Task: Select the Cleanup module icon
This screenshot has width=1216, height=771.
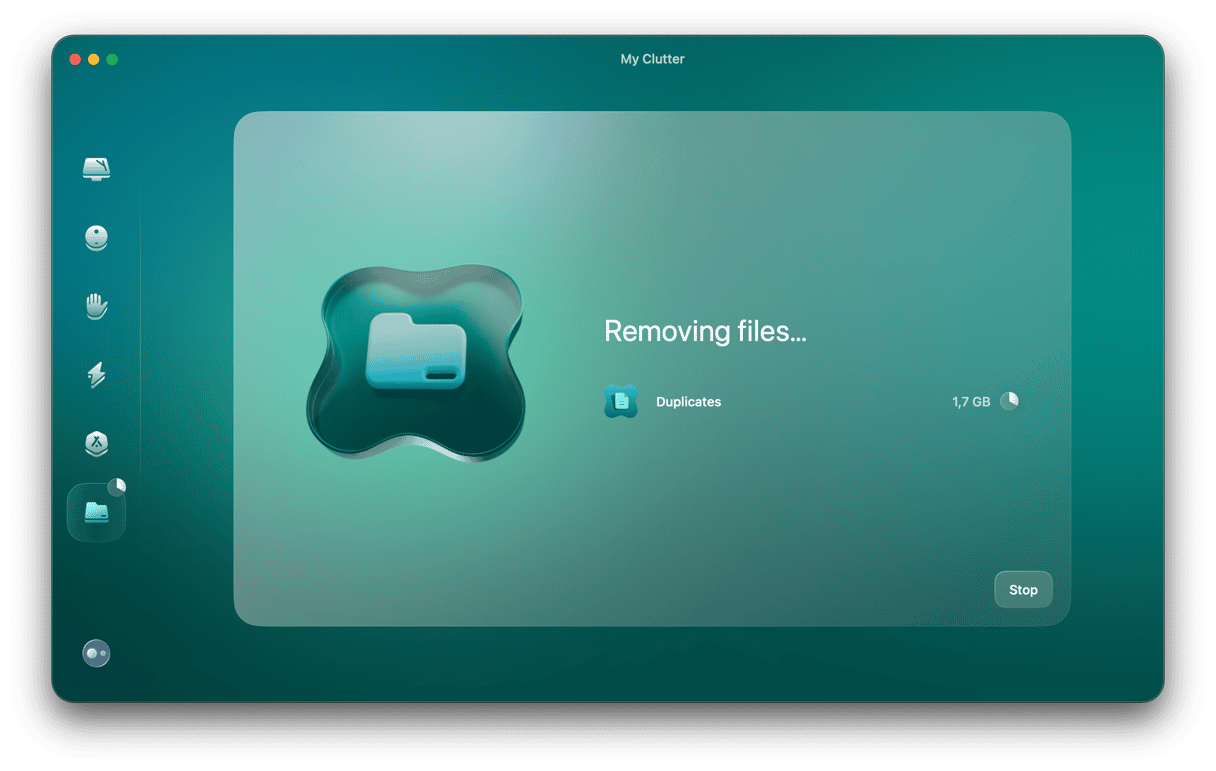Action: click(96, 238)
